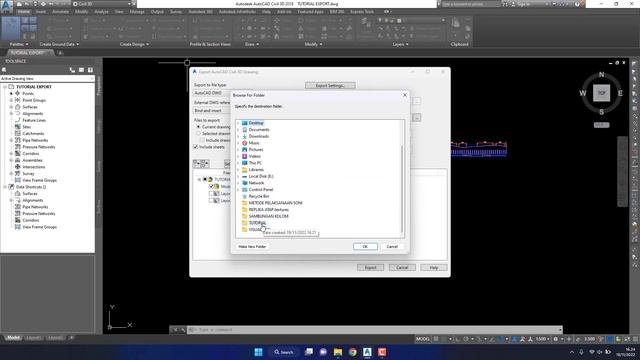Click the TOP face of ViewCube

click(602, 93)
